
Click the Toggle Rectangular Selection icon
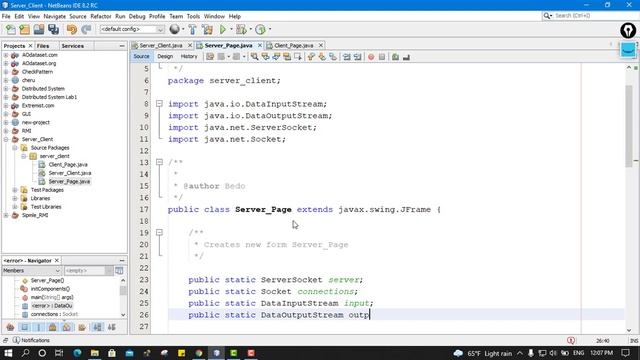298,57
